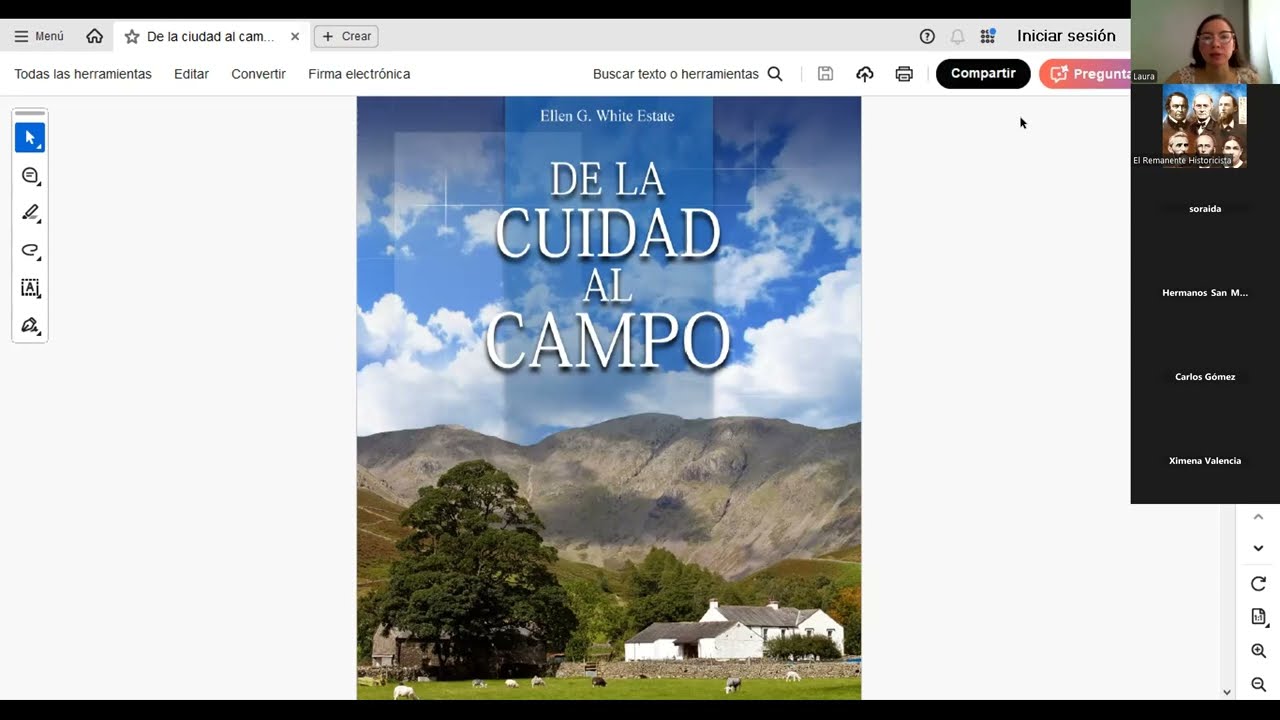Rotate the page with the rotate icon
Screen dimensions: 1280x720
coord(1258,583)
